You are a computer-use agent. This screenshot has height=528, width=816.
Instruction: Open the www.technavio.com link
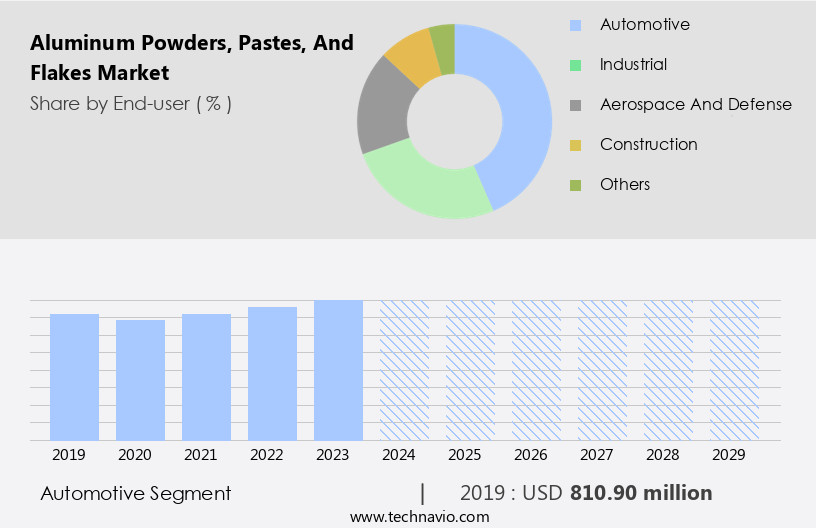[x=419, y=516]
